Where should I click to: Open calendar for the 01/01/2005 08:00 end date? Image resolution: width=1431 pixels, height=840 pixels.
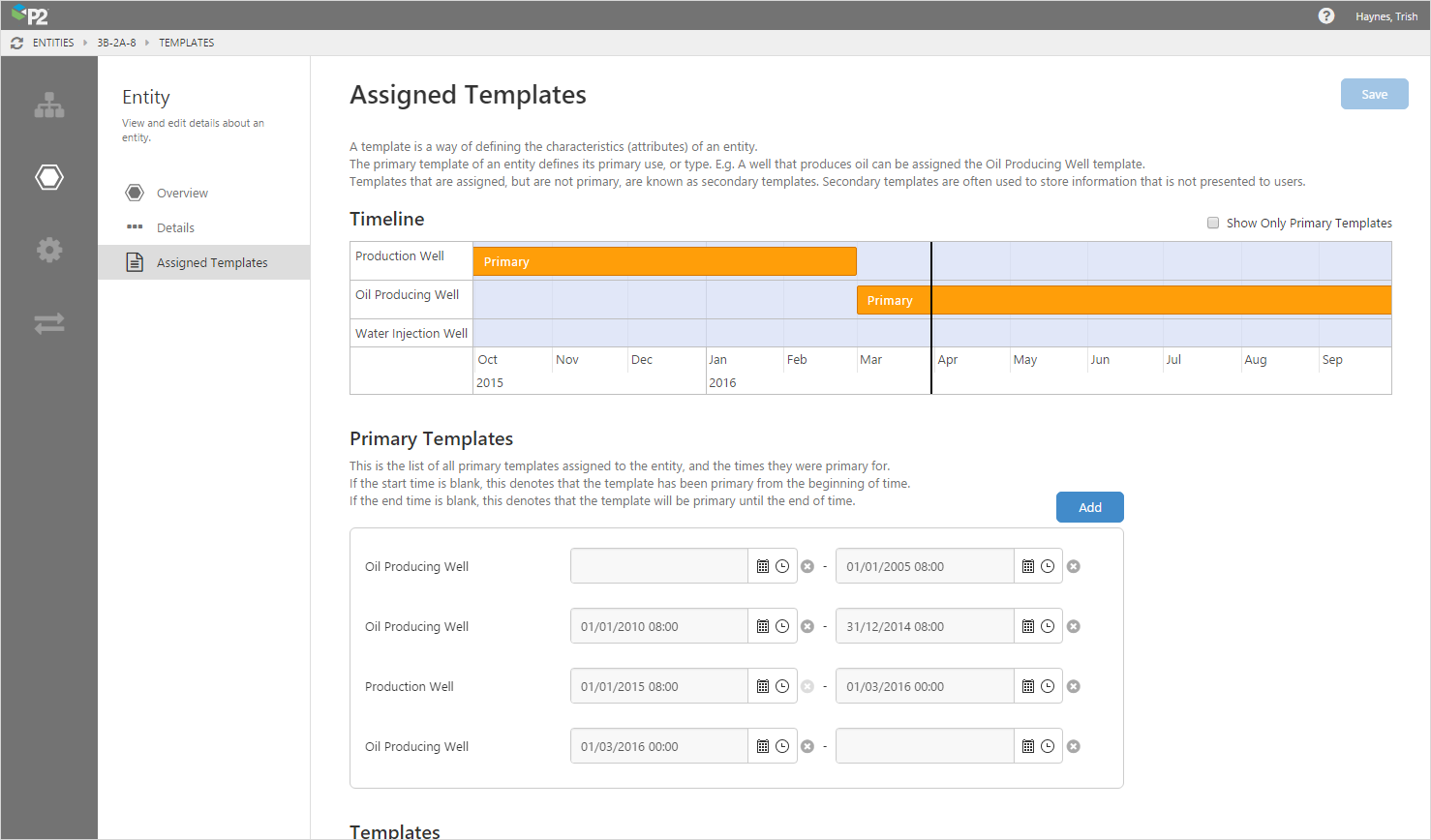(x=1028, y=566)
